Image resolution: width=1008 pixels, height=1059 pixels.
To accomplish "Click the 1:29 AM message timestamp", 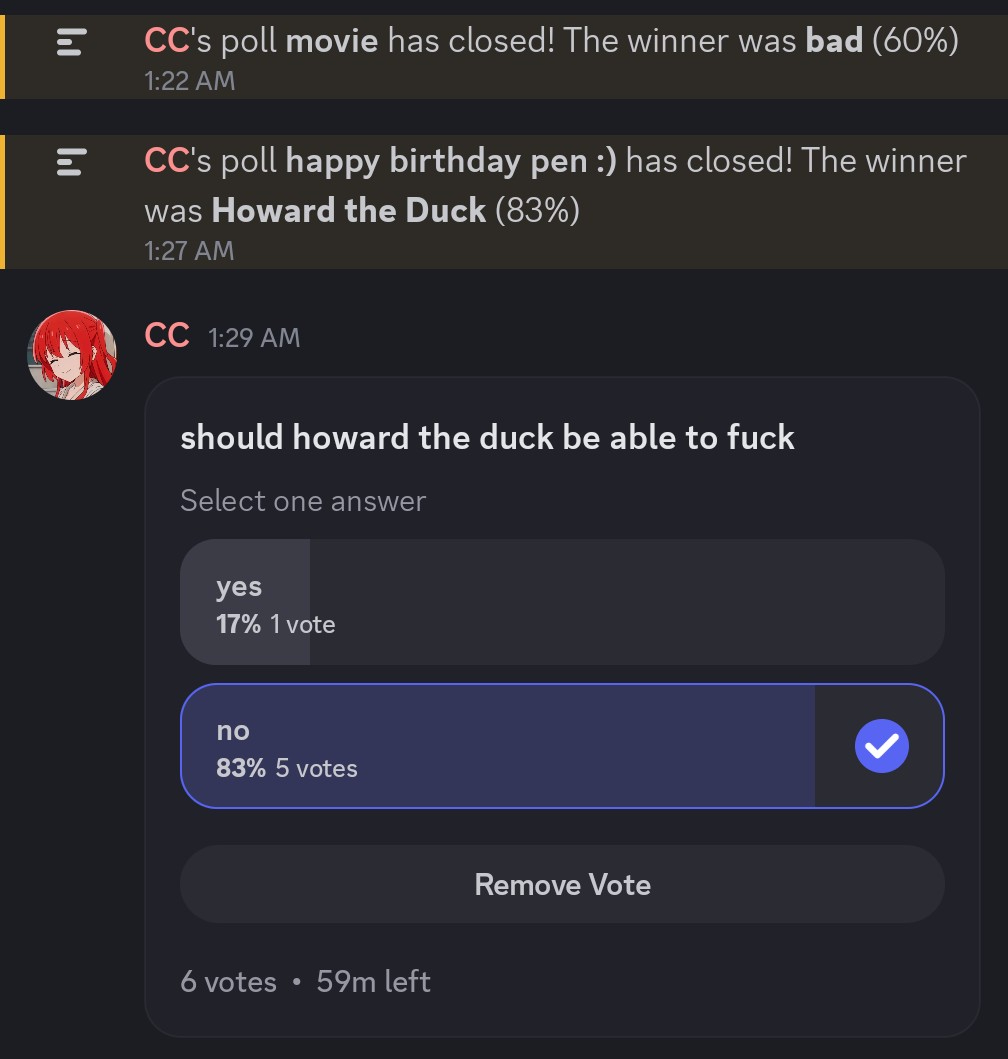I will tap(254, 338).
